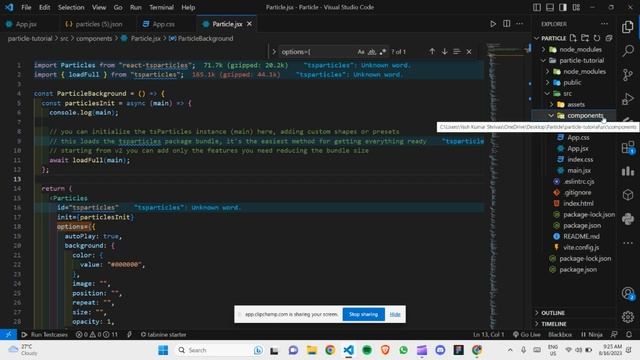Close the Particle.jsx tab

tap(249, 24)
